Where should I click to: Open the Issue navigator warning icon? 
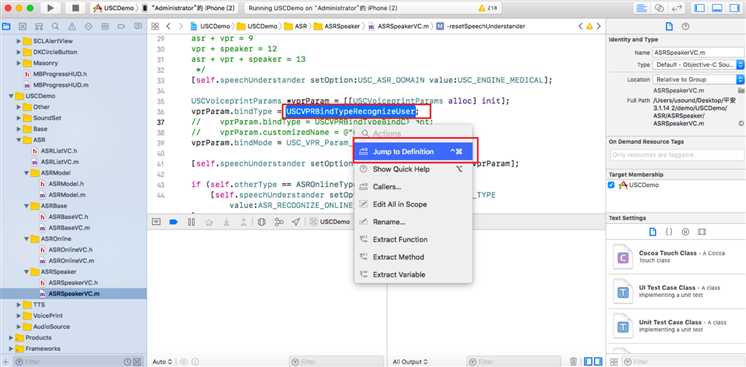[72, 26]
